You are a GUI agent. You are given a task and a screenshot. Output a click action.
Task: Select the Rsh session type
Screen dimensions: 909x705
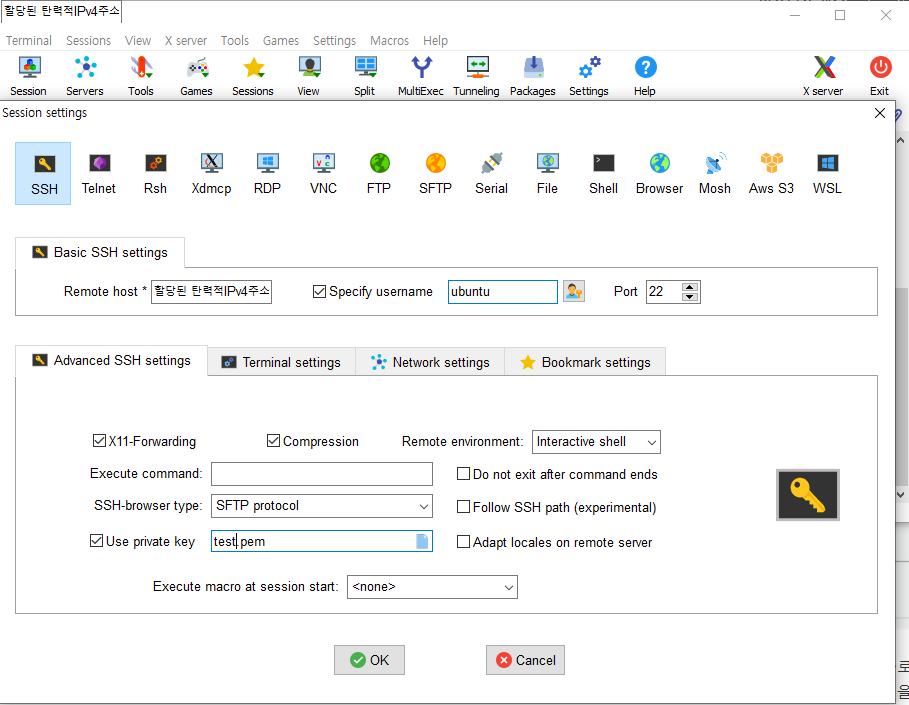155,173
